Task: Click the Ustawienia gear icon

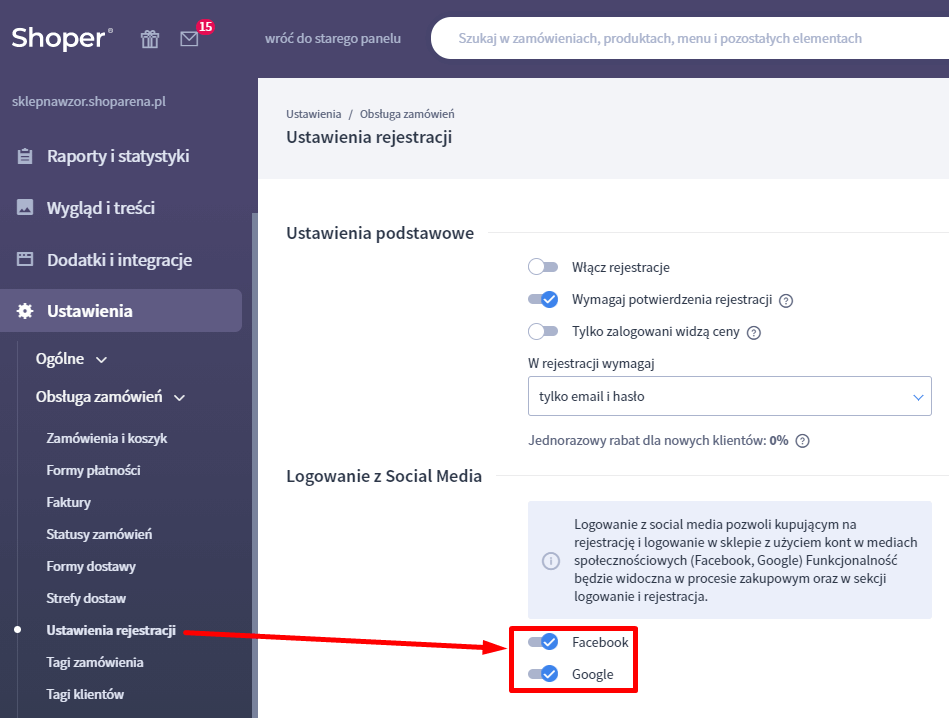Action: pyautogui.click(x=25, y=311)
